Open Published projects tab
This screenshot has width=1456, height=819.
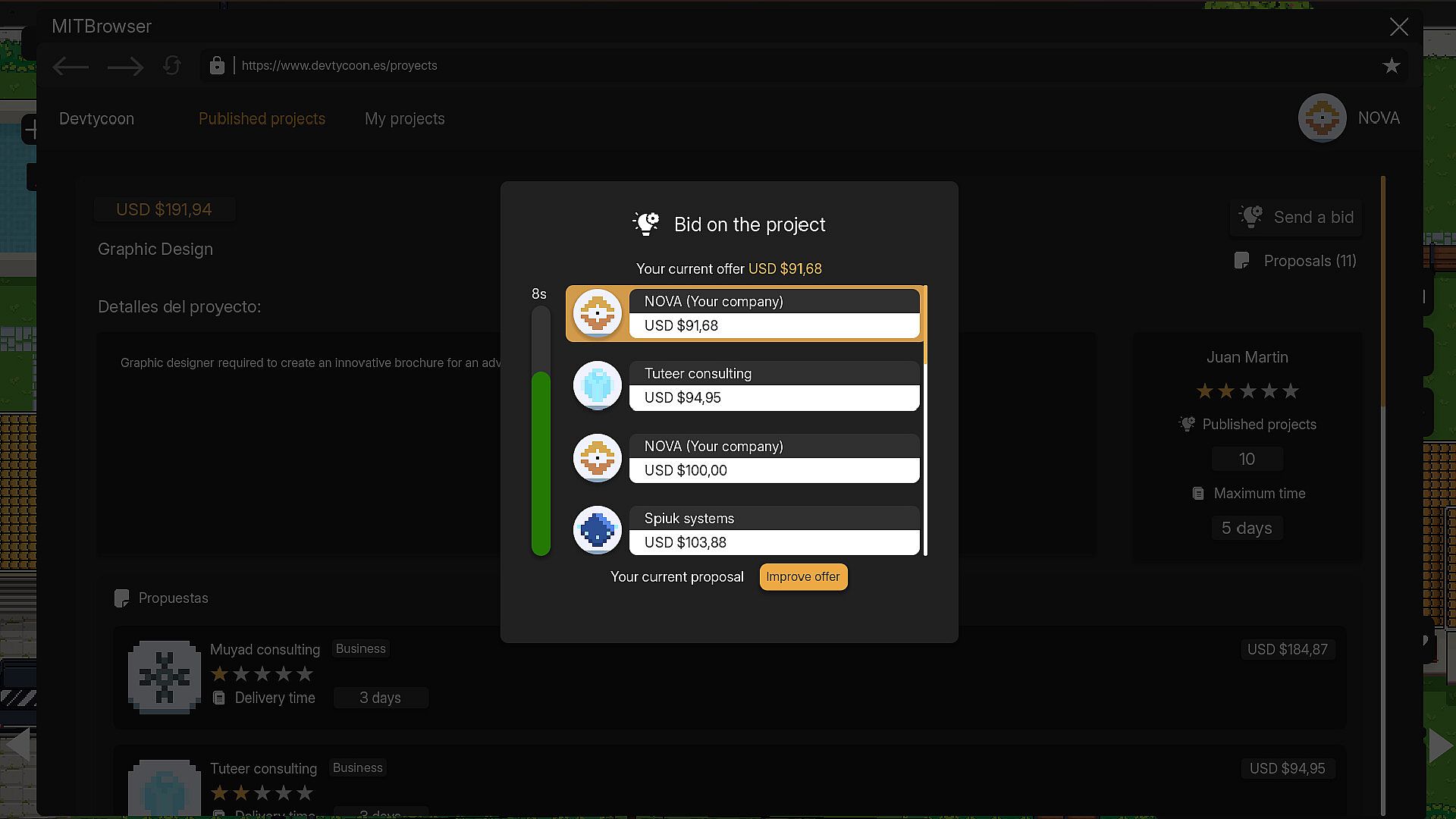click(262, 119)
